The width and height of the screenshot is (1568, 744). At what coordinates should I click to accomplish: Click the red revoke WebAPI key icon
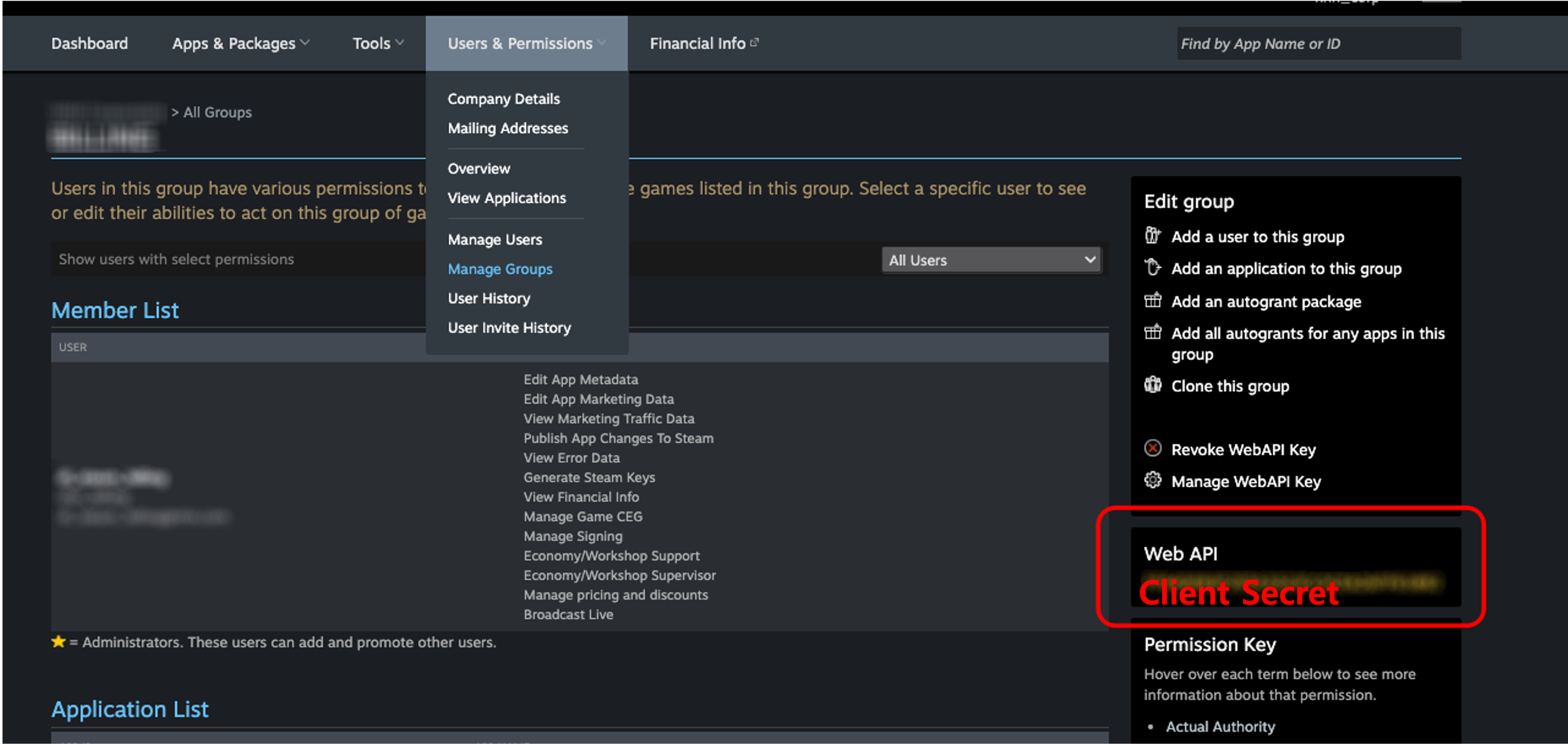click(x=1152, y=448)
